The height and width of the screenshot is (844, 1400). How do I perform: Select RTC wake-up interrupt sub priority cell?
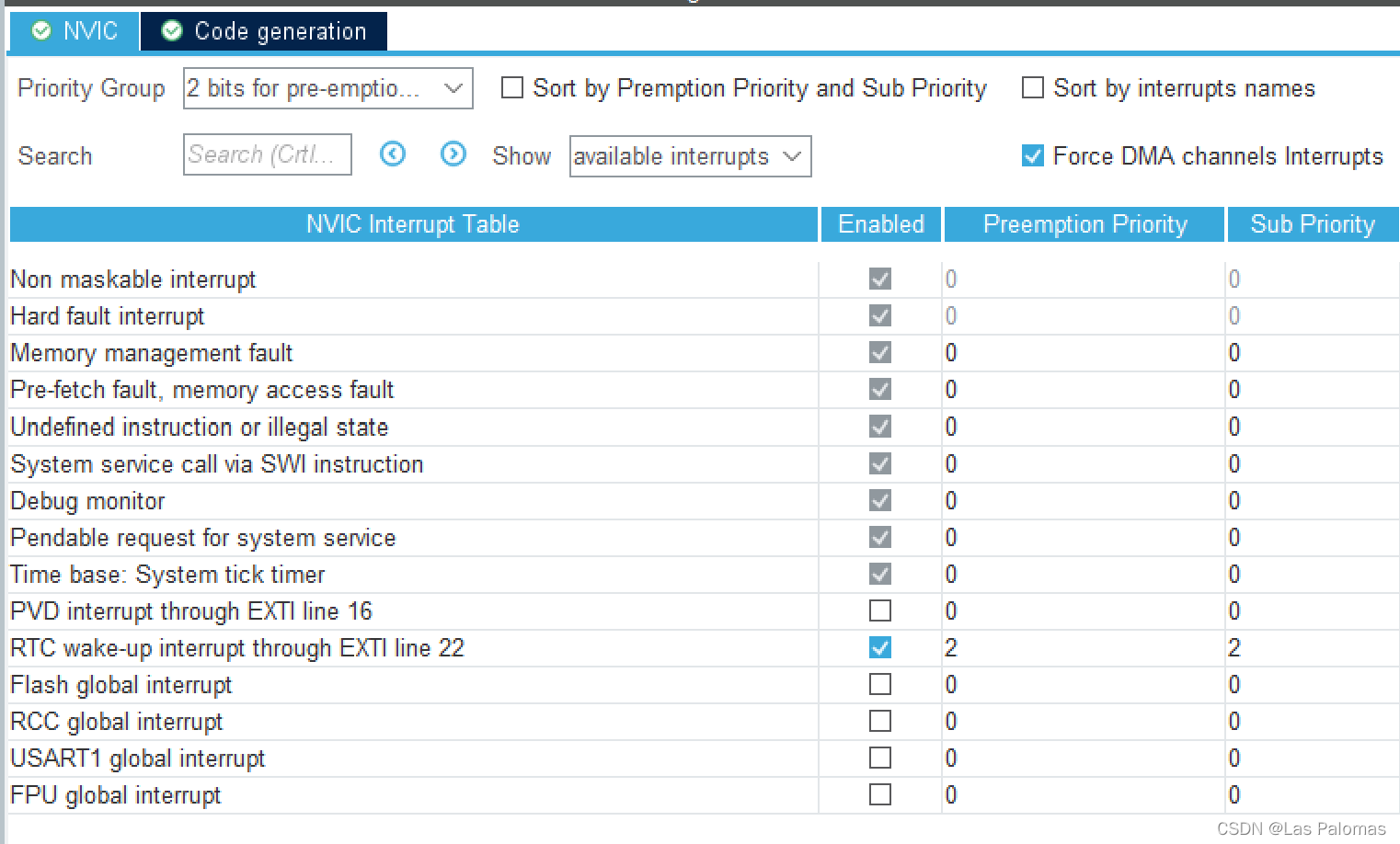pos(1313,648)
